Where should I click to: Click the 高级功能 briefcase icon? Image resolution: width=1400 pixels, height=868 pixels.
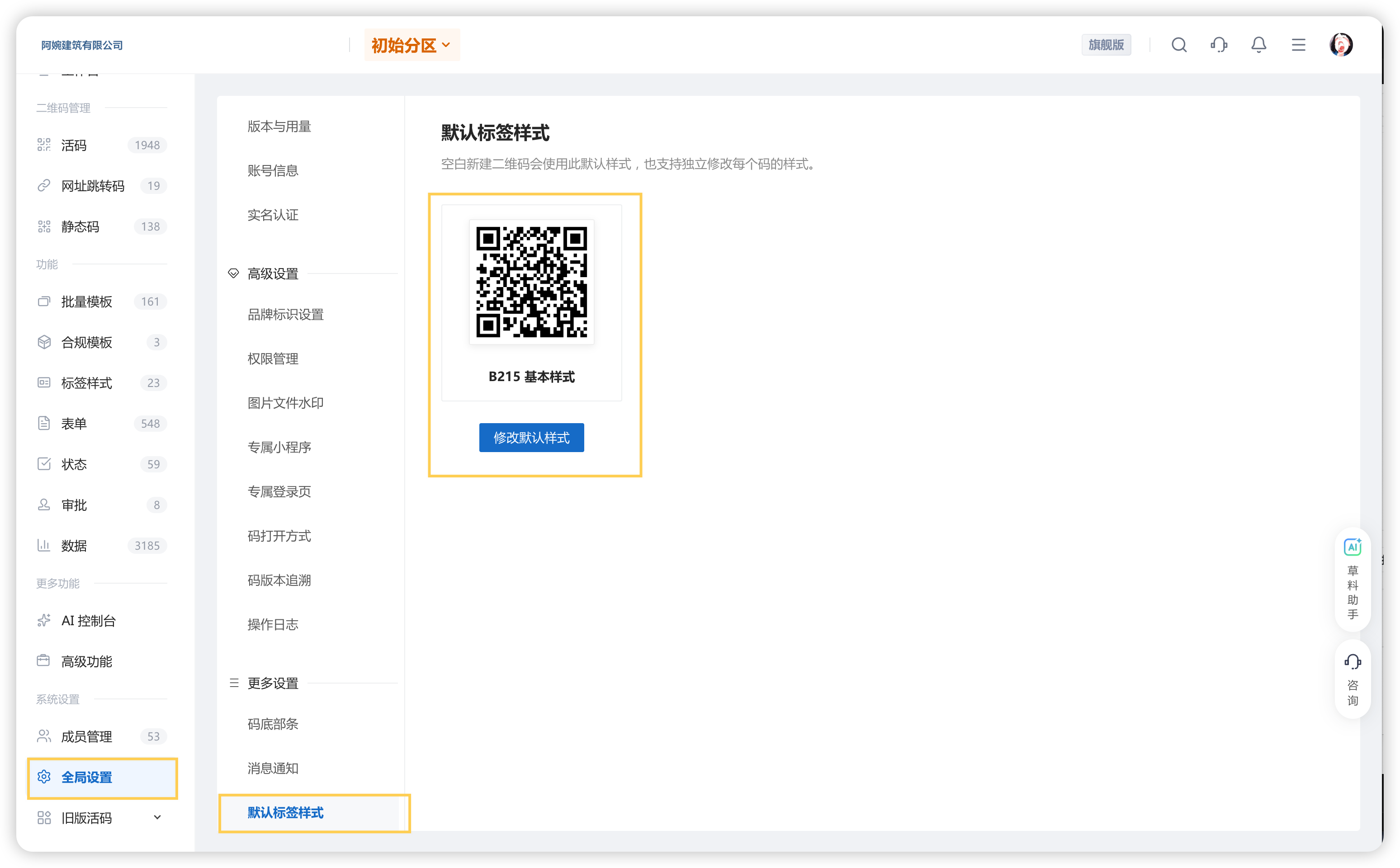pos(44,661)
